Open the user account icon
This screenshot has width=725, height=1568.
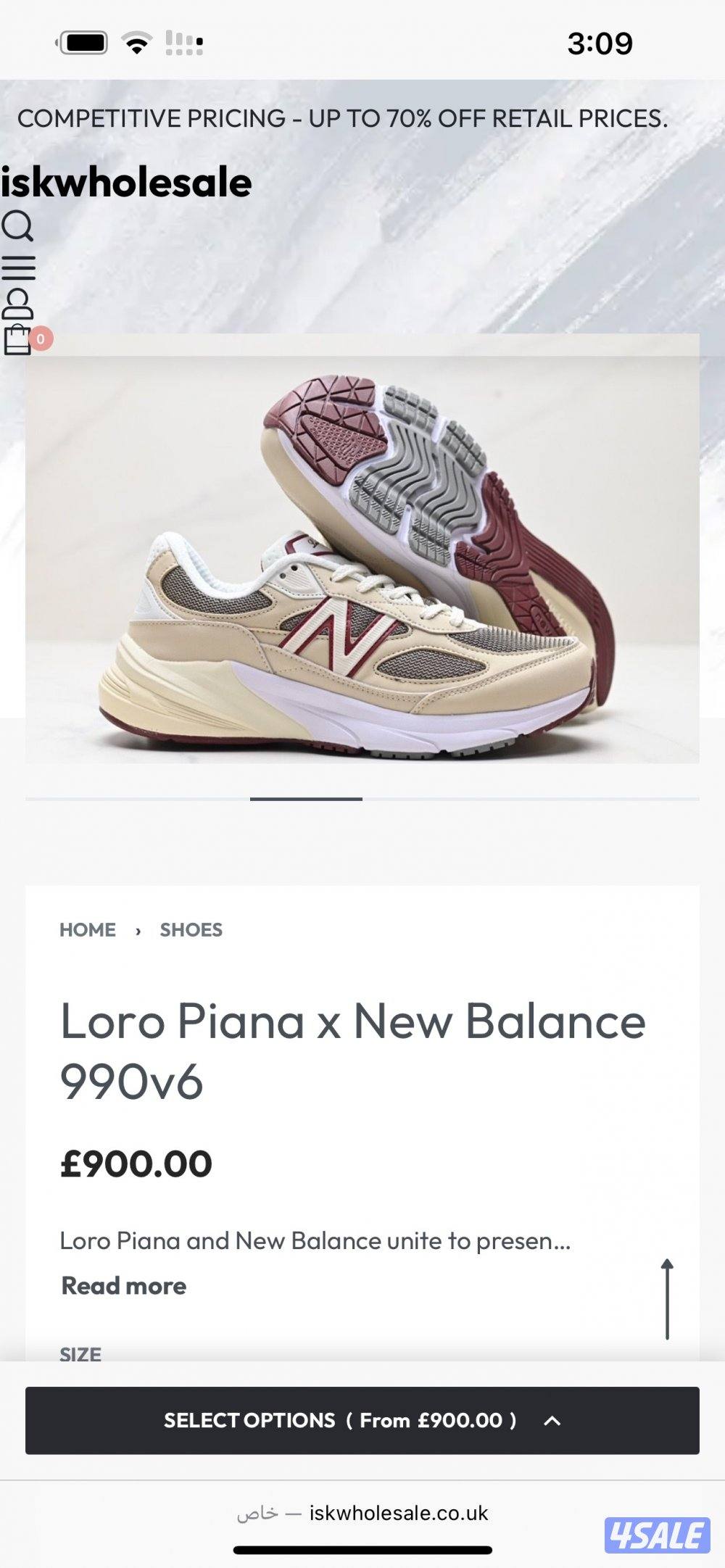17,304
